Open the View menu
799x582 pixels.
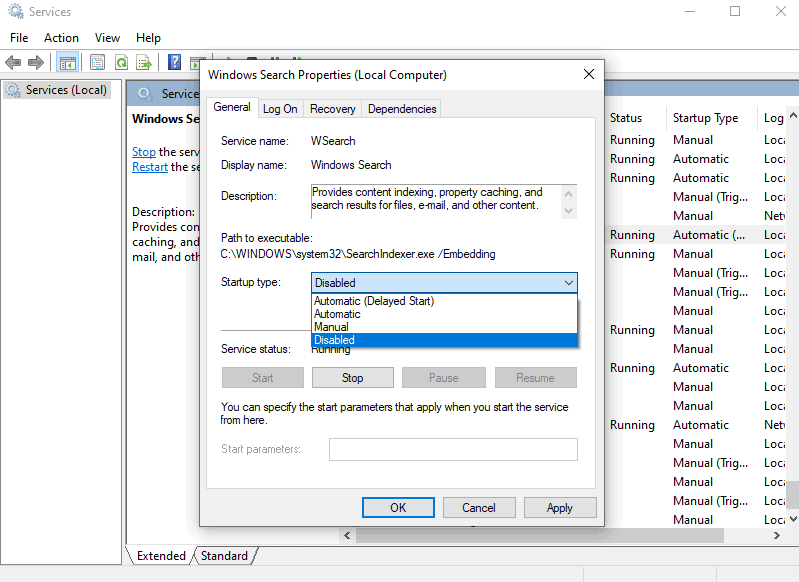(107, 38)
